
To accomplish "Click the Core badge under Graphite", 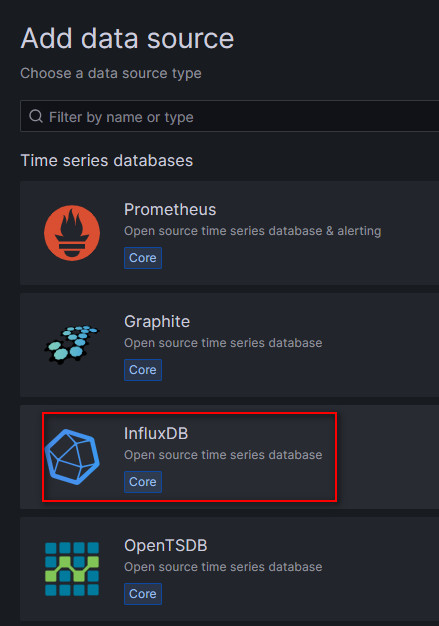I will [143, 370].
